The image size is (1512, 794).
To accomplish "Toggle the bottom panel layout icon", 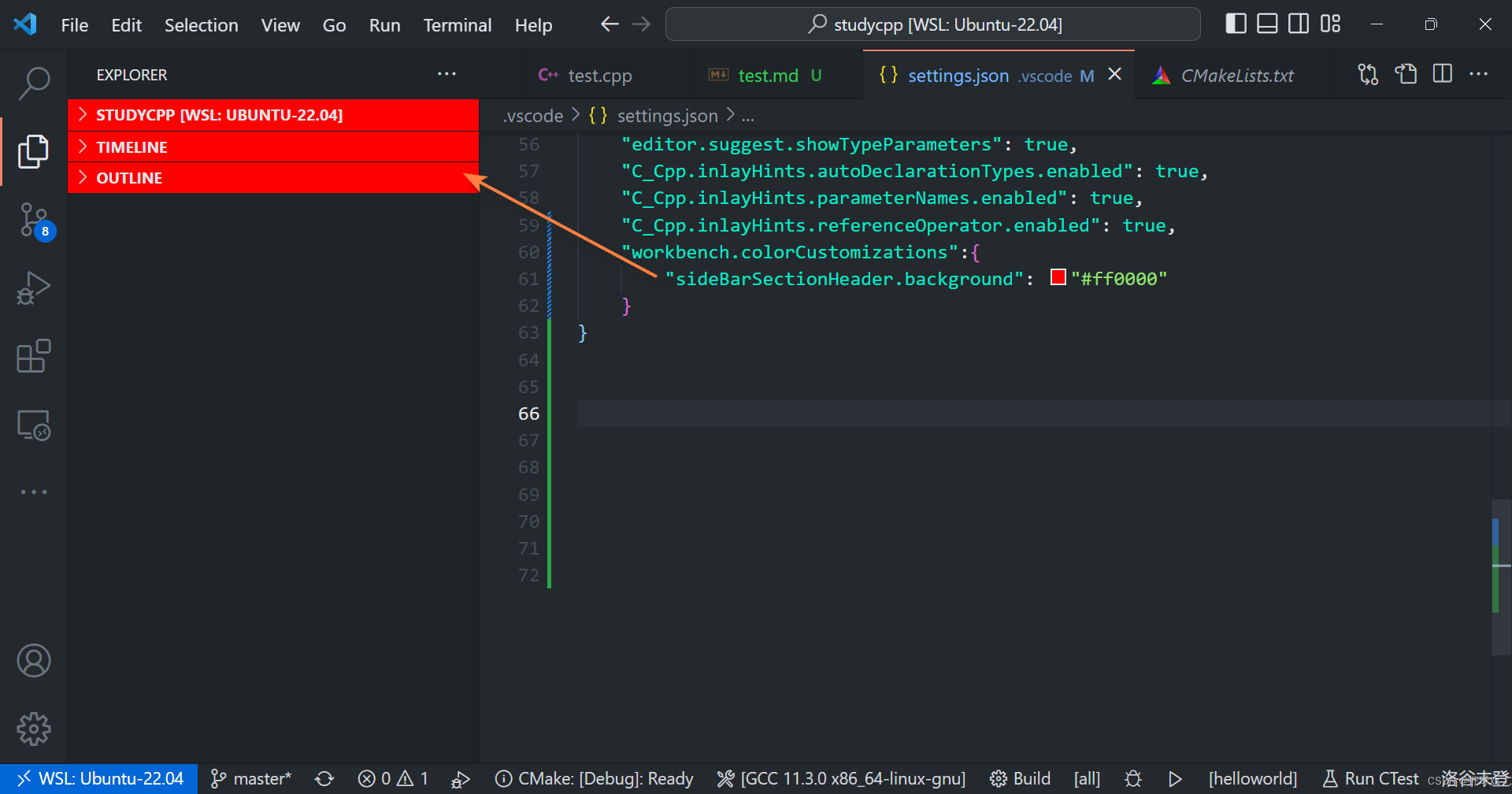I will point(1267,24).
